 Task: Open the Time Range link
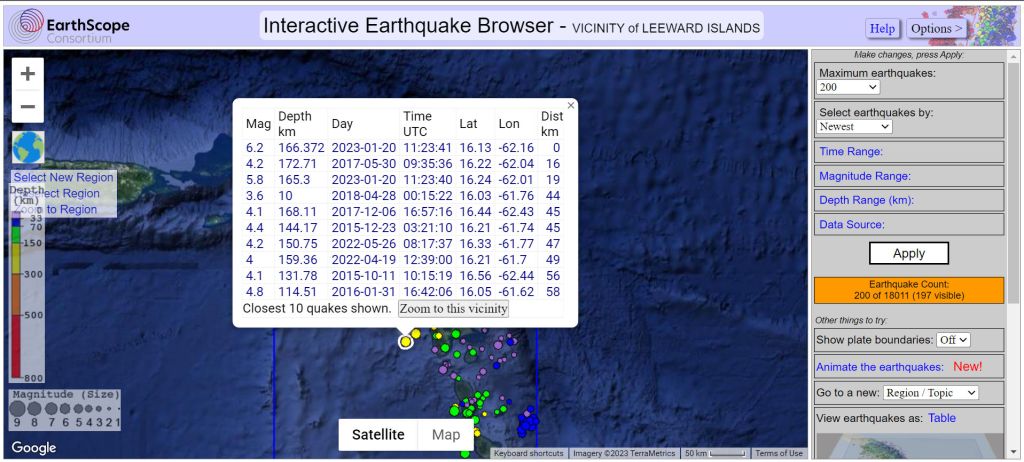tap(851, 152)
